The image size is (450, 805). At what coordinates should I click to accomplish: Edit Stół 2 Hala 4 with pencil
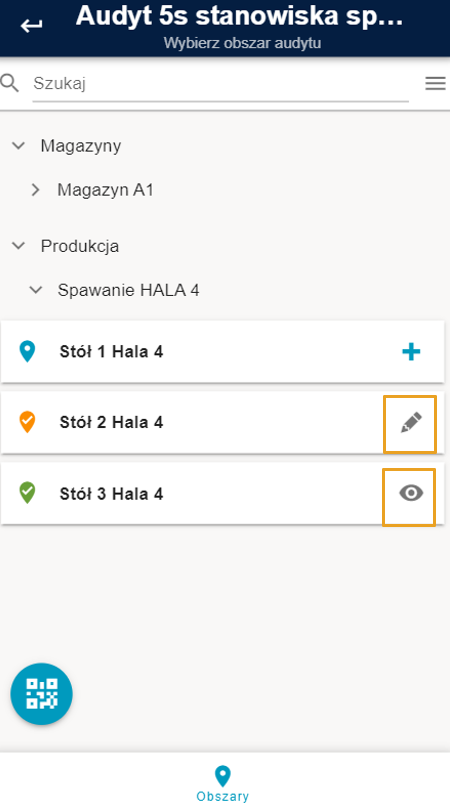(x=410, y=423)
